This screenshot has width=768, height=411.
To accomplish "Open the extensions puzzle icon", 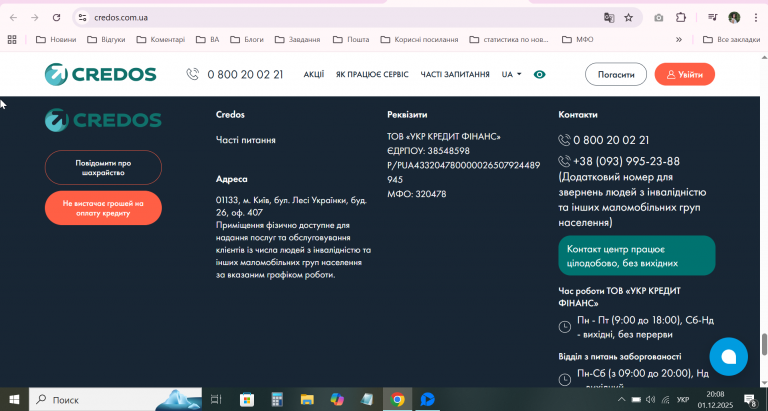I will point(681,18).
